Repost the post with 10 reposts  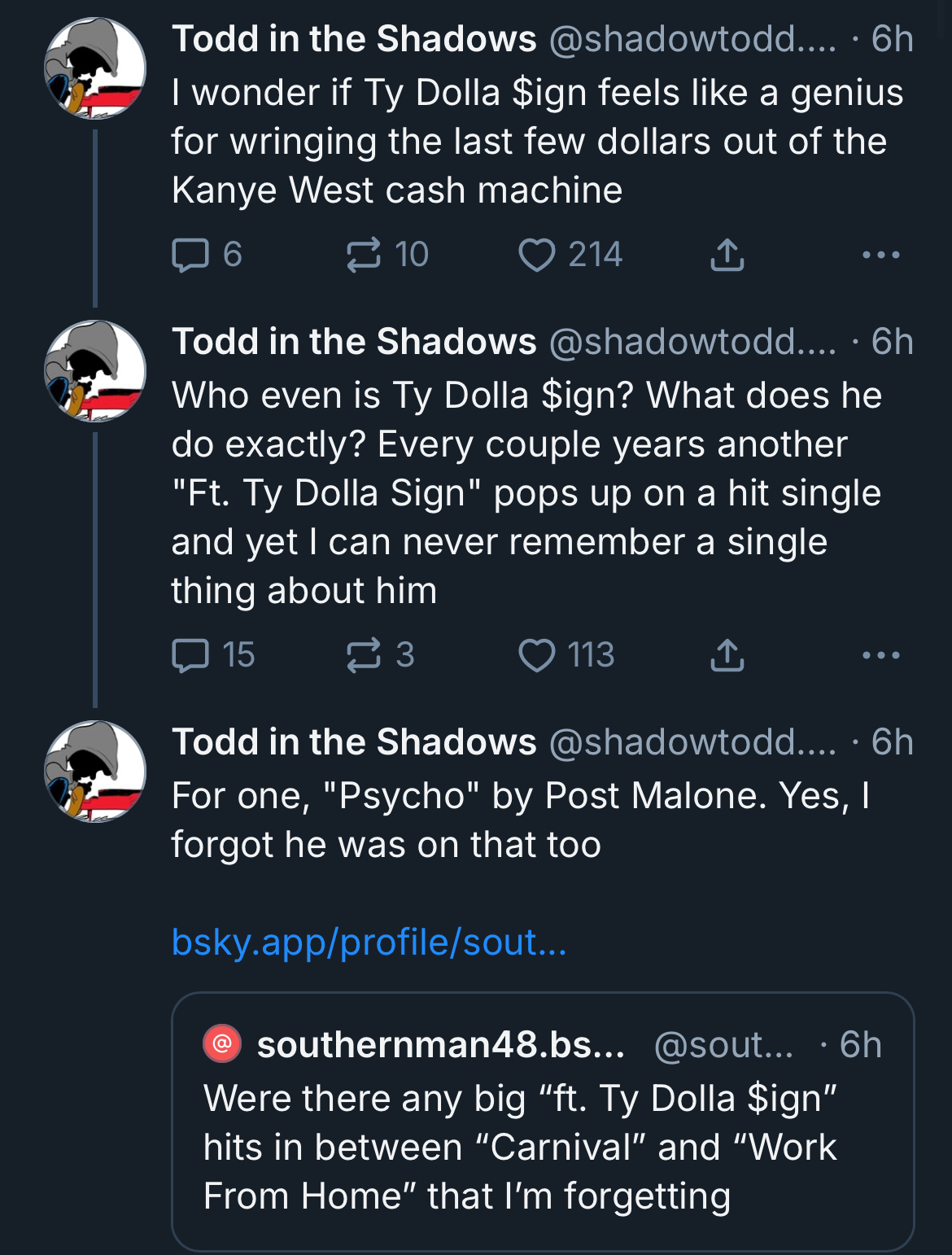(387, 255)
